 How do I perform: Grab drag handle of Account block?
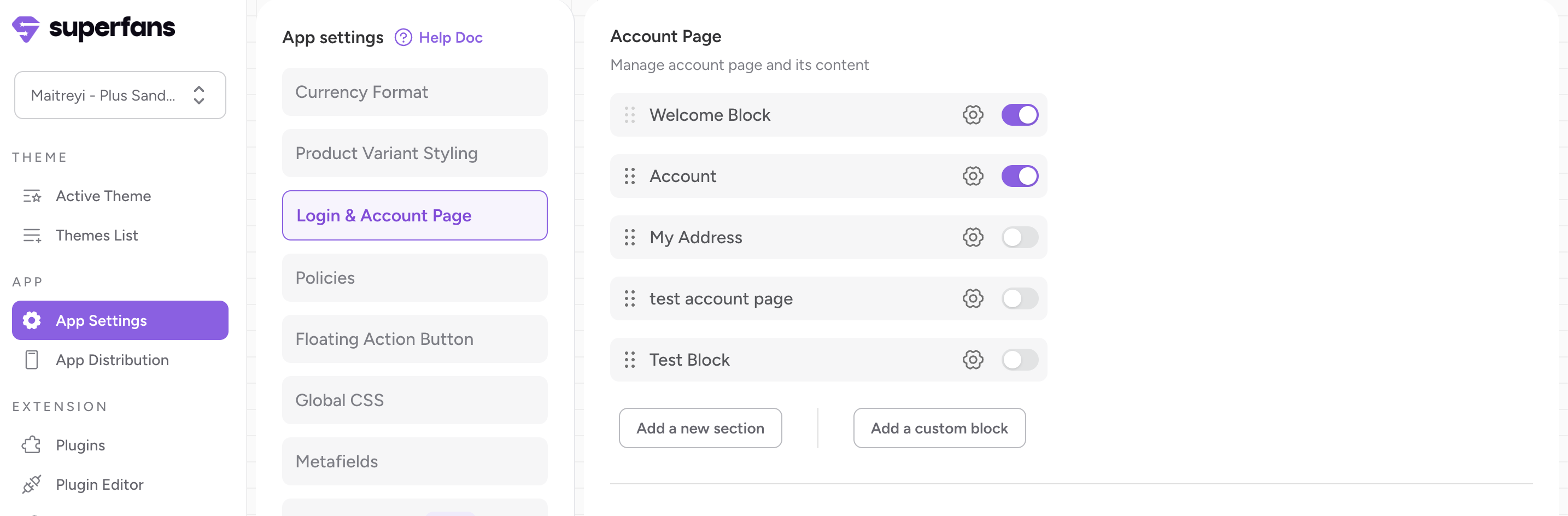coord(629,176)
